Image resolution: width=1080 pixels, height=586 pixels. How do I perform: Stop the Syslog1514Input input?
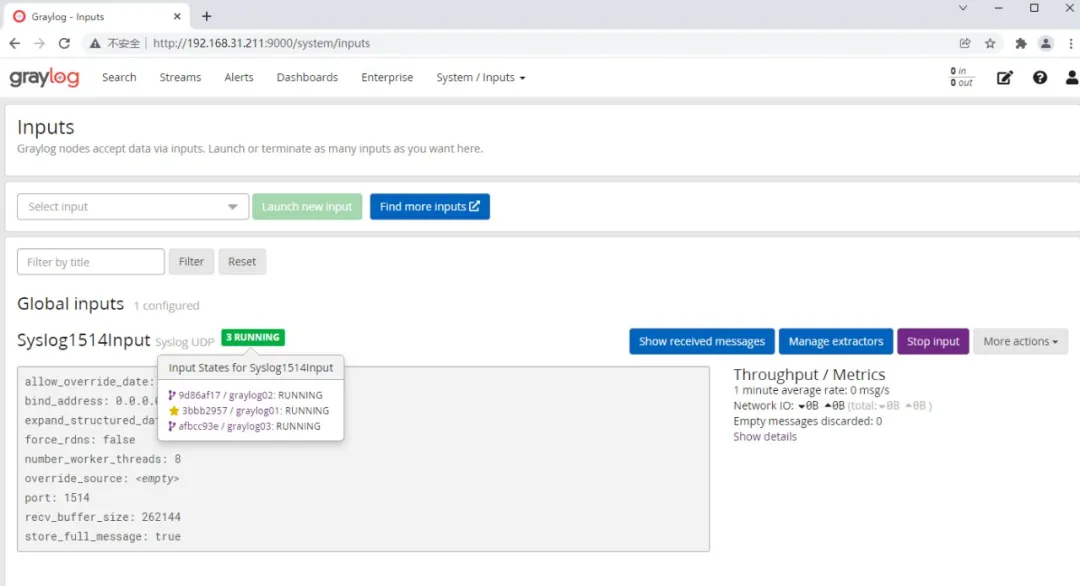coord(933,342)
